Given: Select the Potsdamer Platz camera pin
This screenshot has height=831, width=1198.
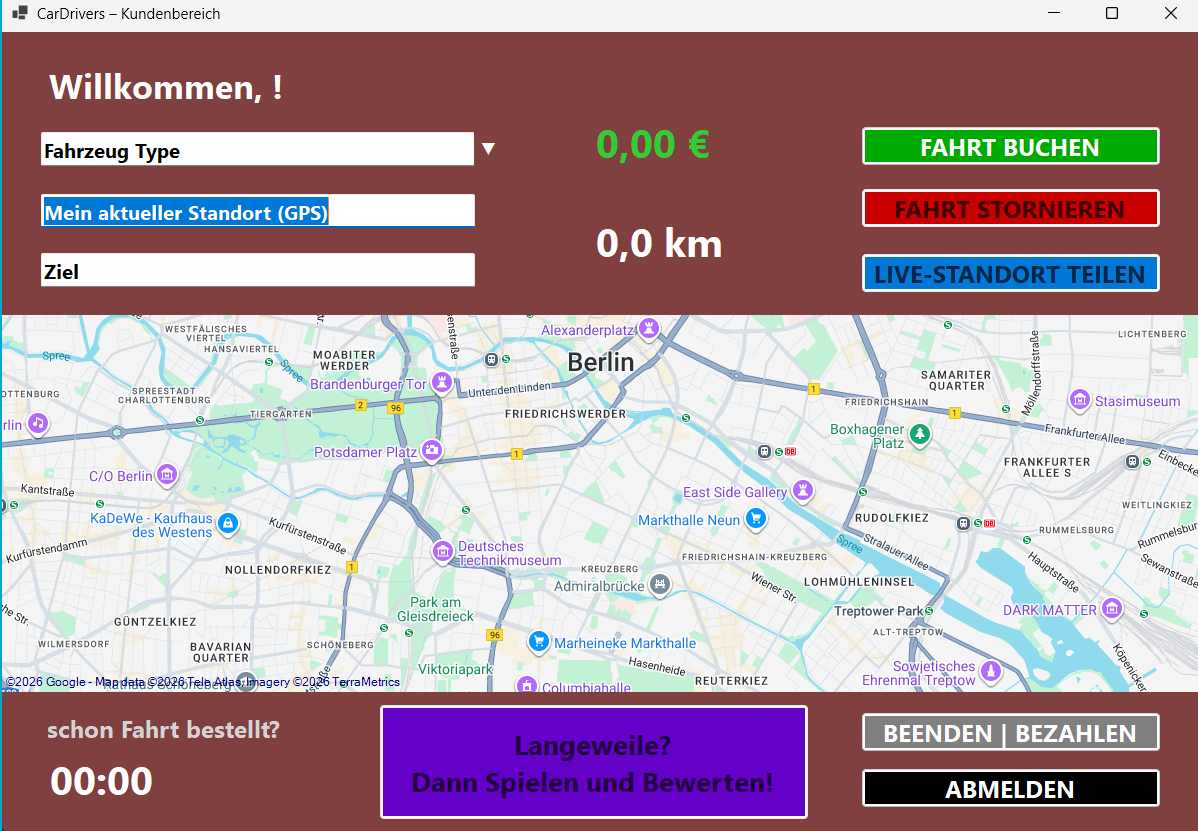Looking at the screenshot, I should click(x=432, y=450).
